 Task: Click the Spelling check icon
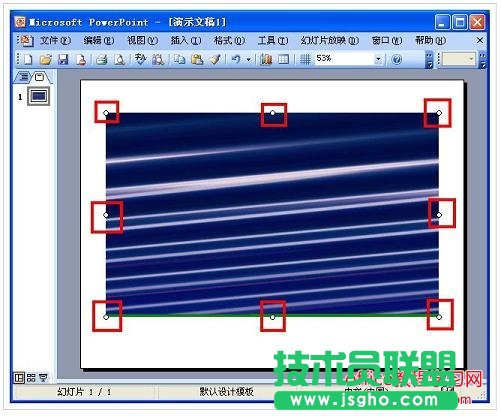pos(140,59)
